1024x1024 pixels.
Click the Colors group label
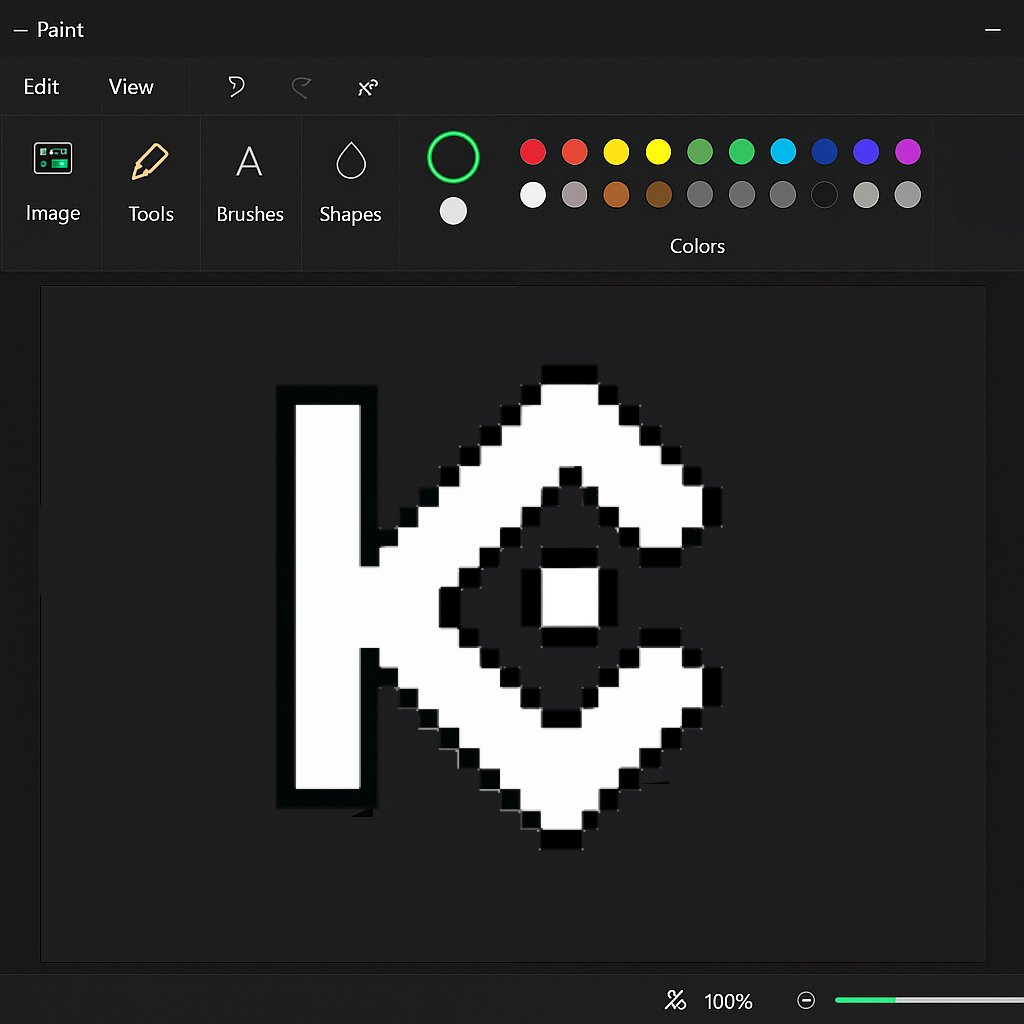[697, 246]
